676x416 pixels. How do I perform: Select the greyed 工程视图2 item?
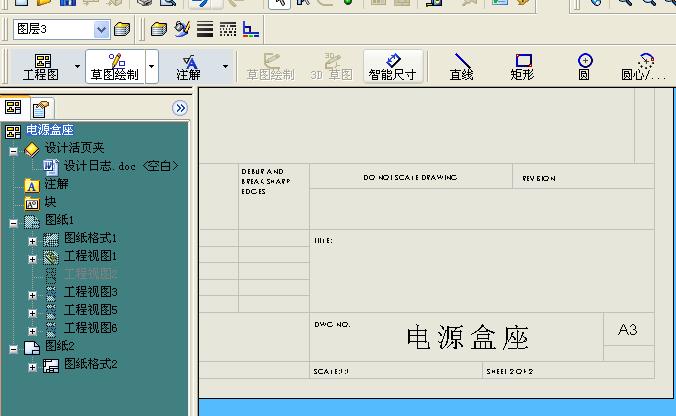click(90, 274)
